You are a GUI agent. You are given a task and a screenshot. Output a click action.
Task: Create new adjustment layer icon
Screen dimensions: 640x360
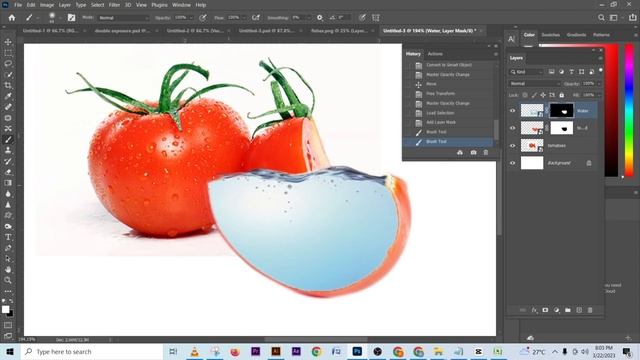click(557, 310)
